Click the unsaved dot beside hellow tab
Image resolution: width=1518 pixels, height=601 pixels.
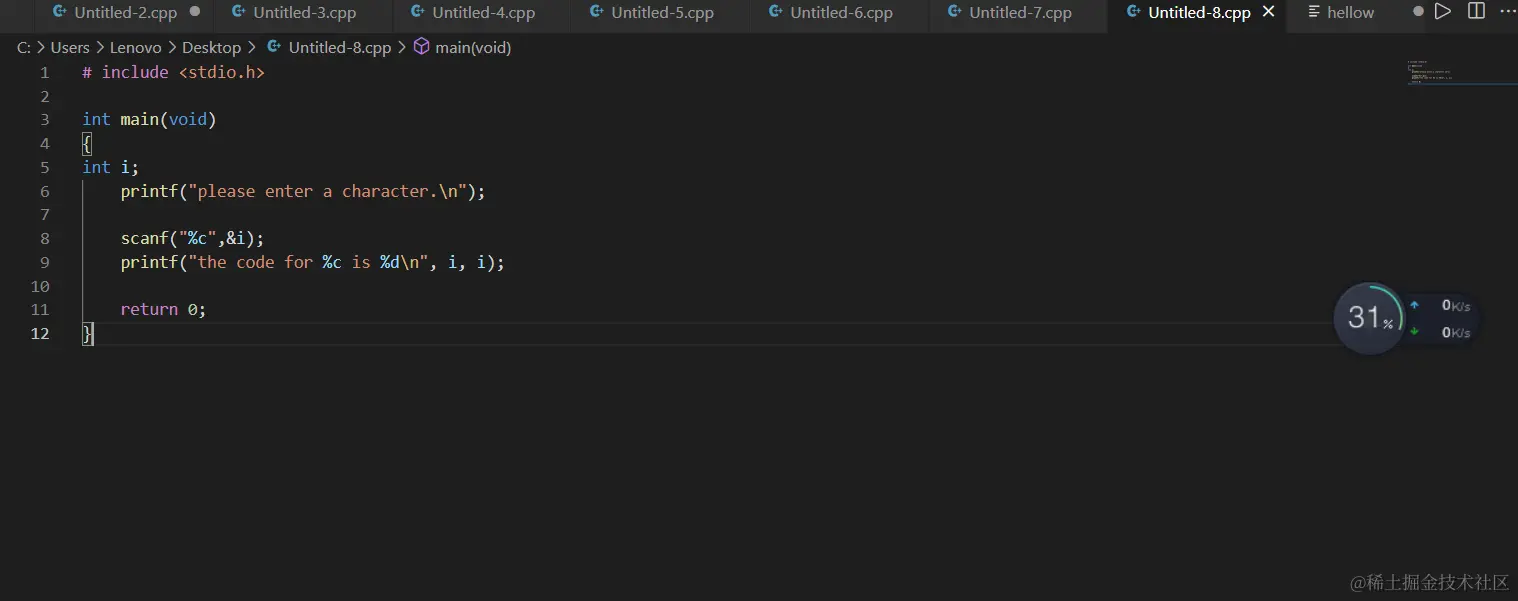(1418, 12)
